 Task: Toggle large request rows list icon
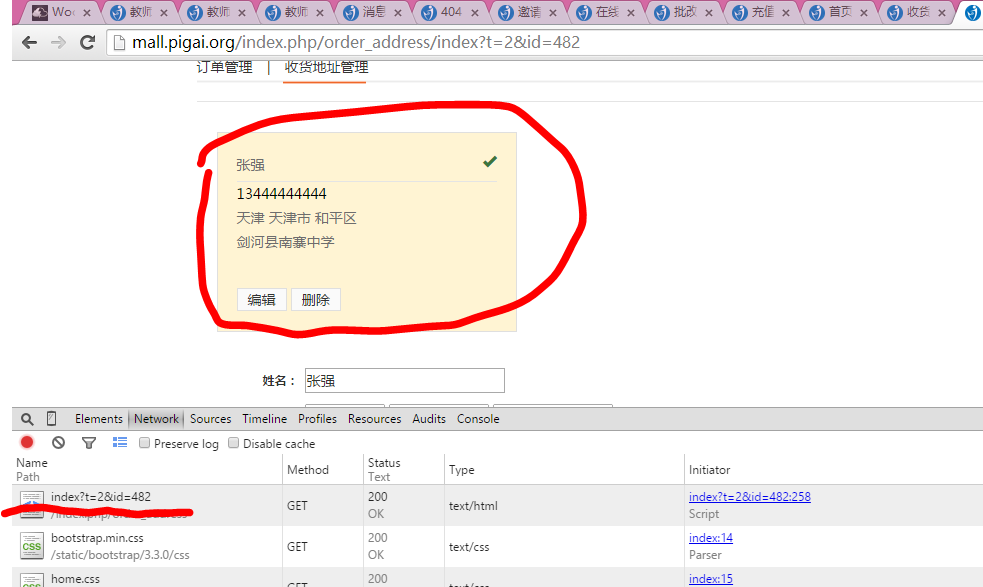tap(120, 443)
